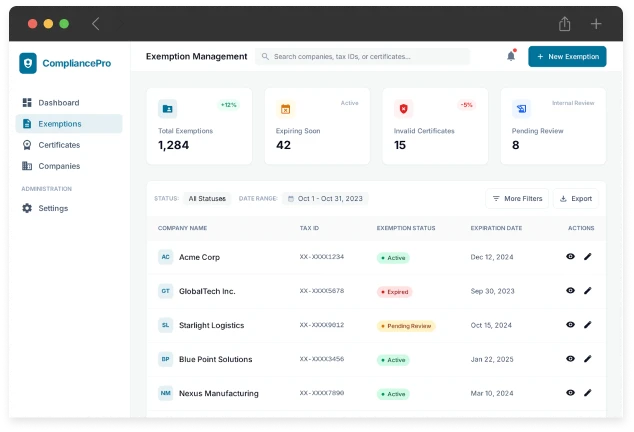634x432 pixels.
Task: Open the date range Oct 1 - Oct 31 picker
Action: click(325, 199)
